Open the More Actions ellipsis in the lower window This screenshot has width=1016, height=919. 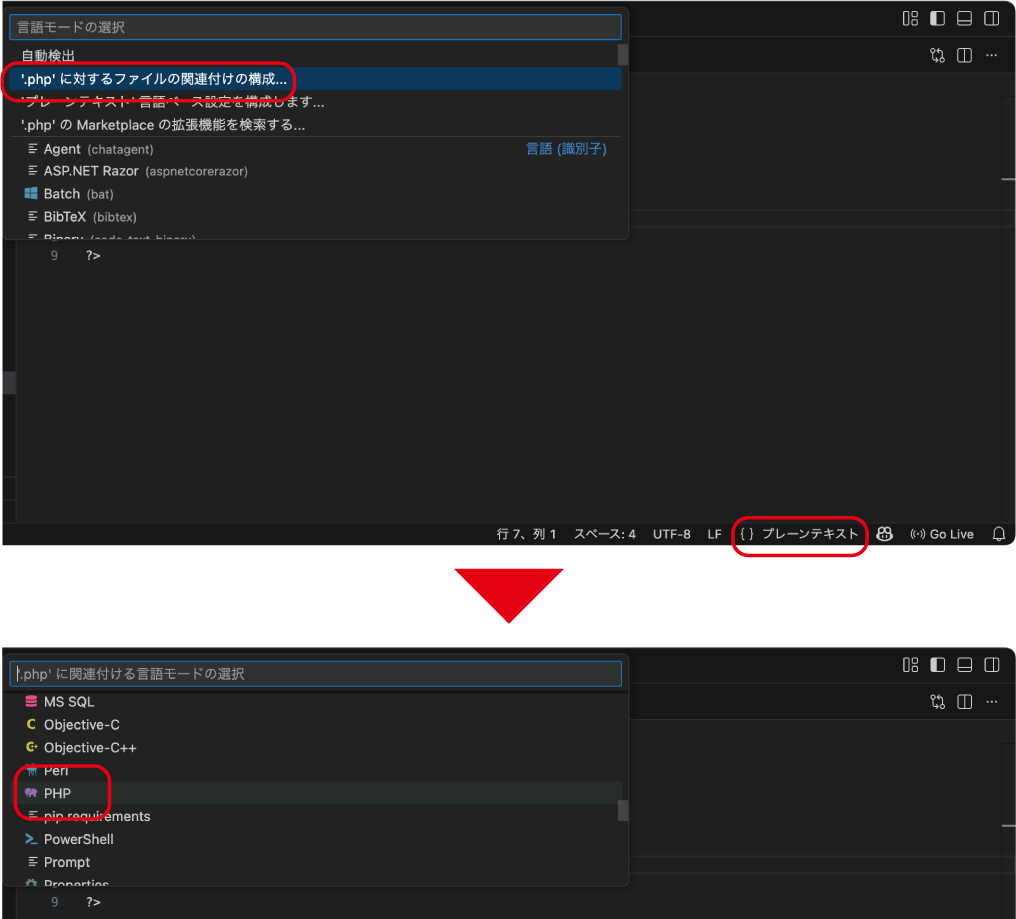[991, 702]
